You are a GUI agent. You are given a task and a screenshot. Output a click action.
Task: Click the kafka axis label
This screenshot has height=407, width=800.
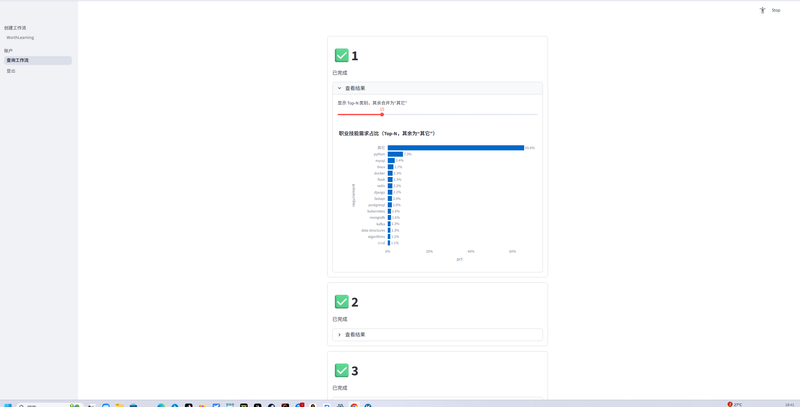coord(381,224)
